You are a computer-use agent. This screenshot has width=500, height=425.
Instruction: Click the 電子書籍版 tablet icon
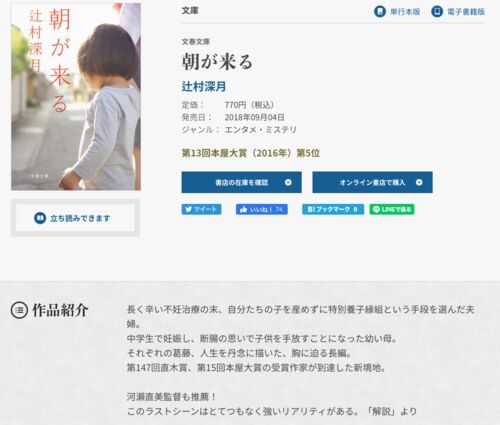click(x=437, y=11)
